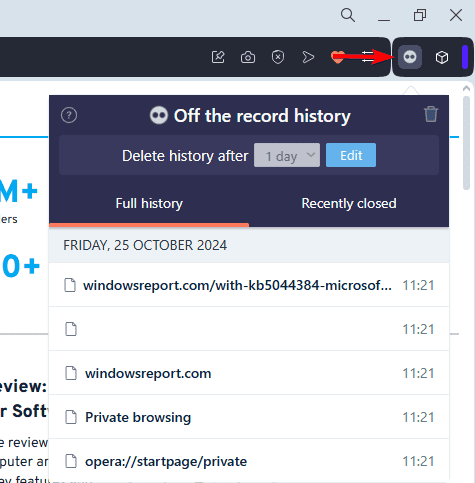Click the page icon beside opera://startpage/private
The image size is (475, 483).
71,461
